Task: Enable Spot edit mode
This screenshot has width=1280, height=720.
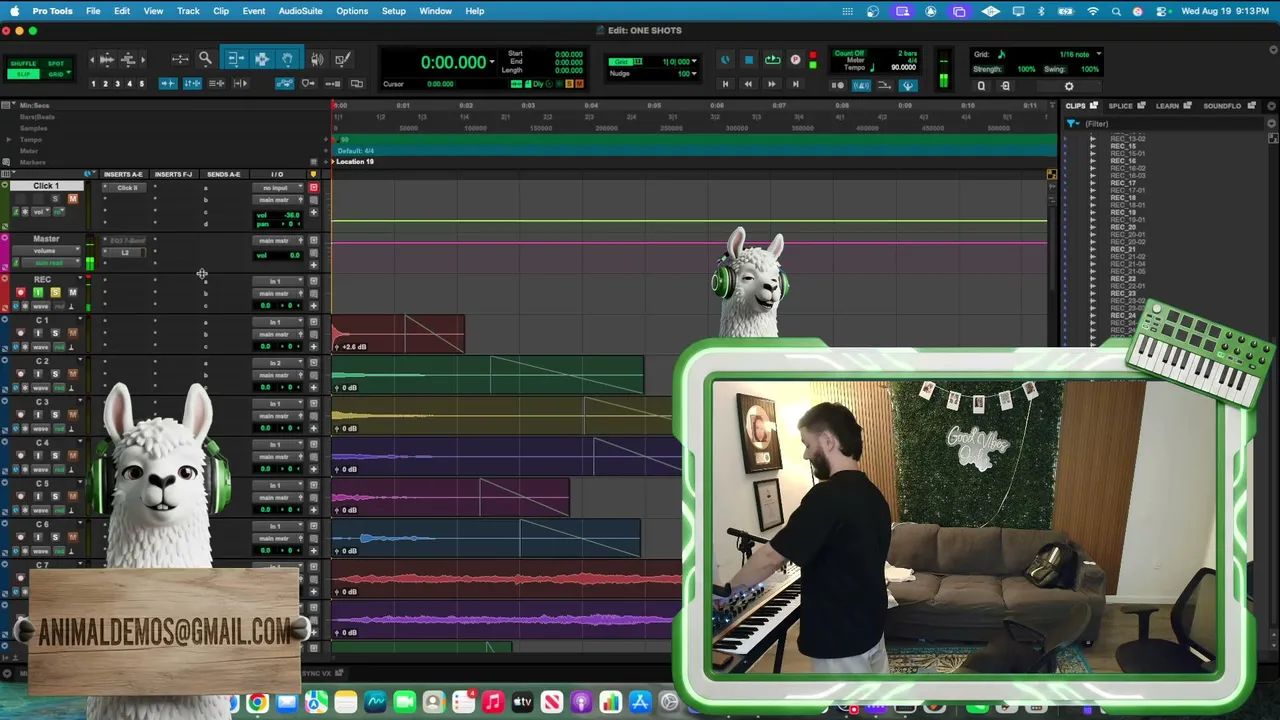Action: click(56, 64)
